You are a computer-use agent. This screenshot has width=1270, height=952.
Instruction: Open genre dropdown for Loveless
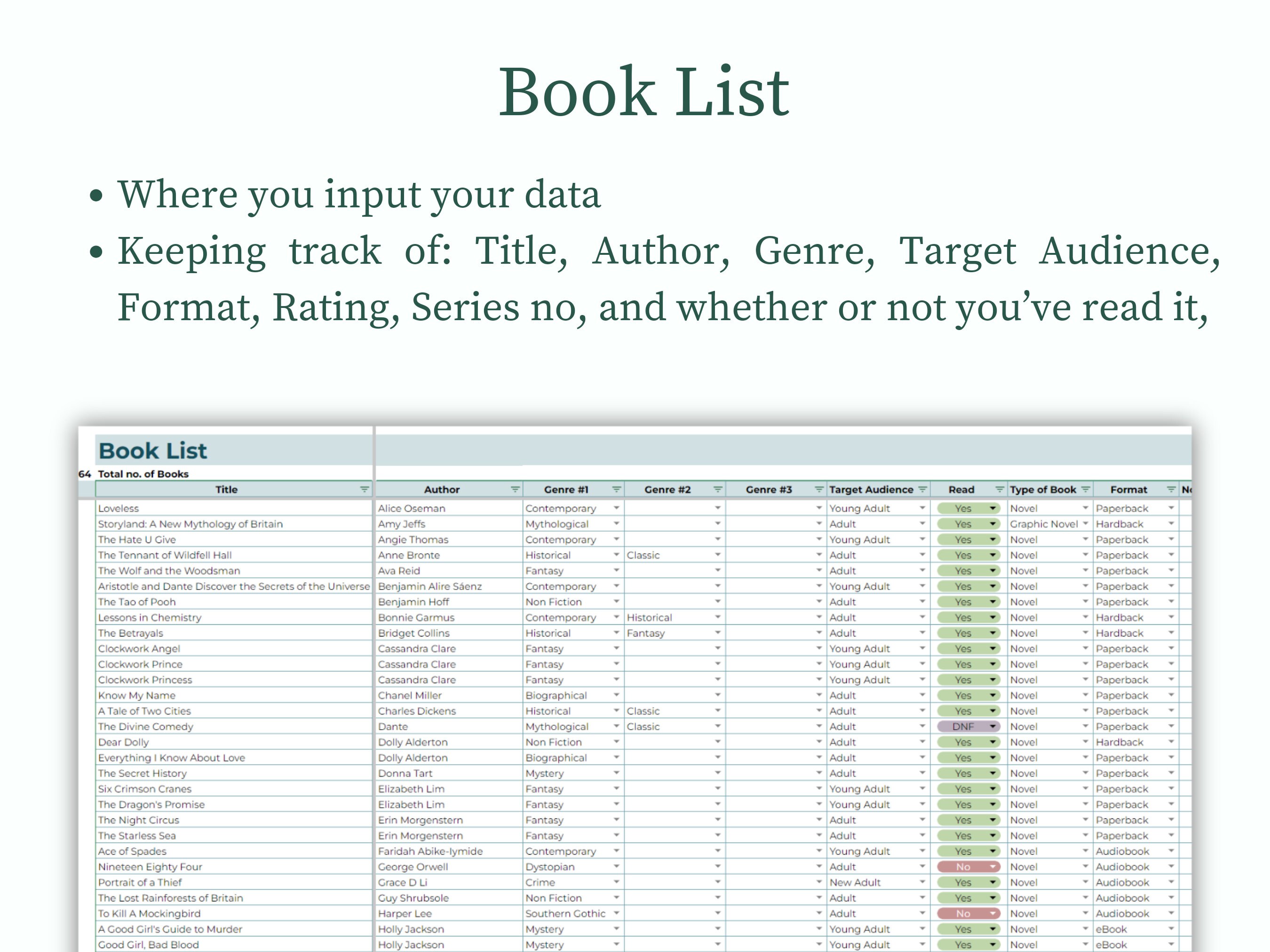(x=616, y=508)
